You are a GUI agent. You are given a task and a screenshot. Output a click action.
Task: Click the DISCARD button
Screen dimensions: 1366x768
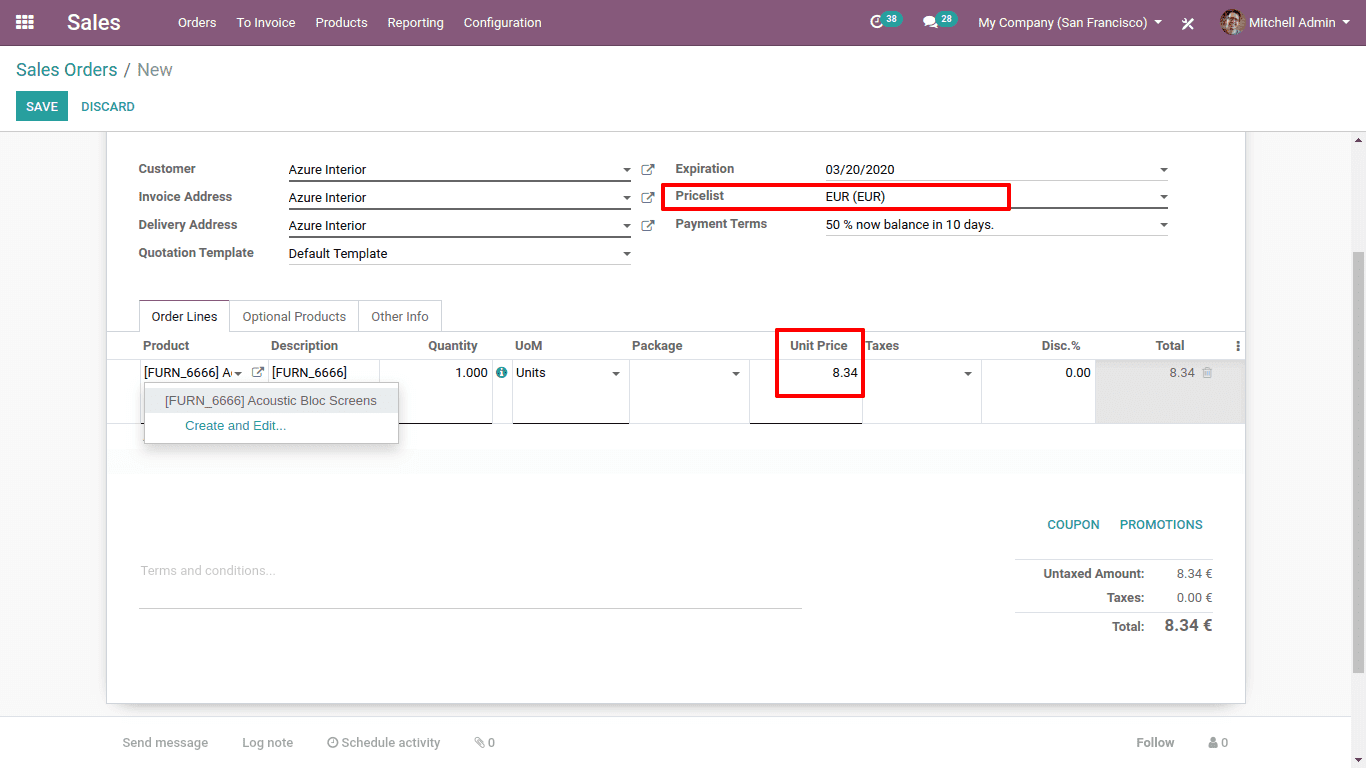click(x=108, y=106)
